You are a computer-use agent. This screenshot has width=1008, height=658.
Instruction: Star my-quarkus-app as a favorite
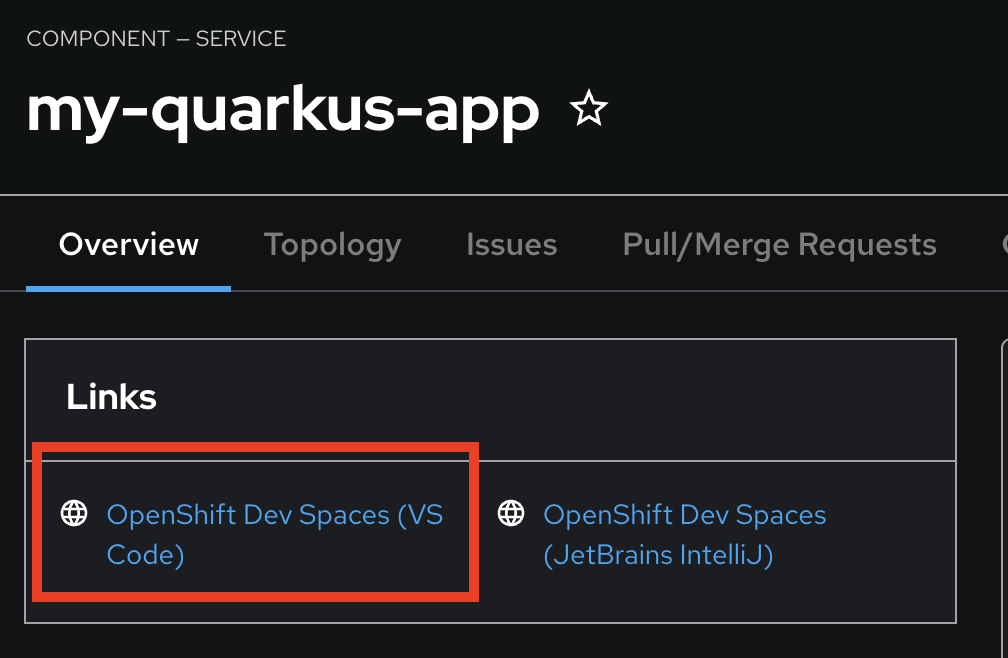tap(588, 109)
